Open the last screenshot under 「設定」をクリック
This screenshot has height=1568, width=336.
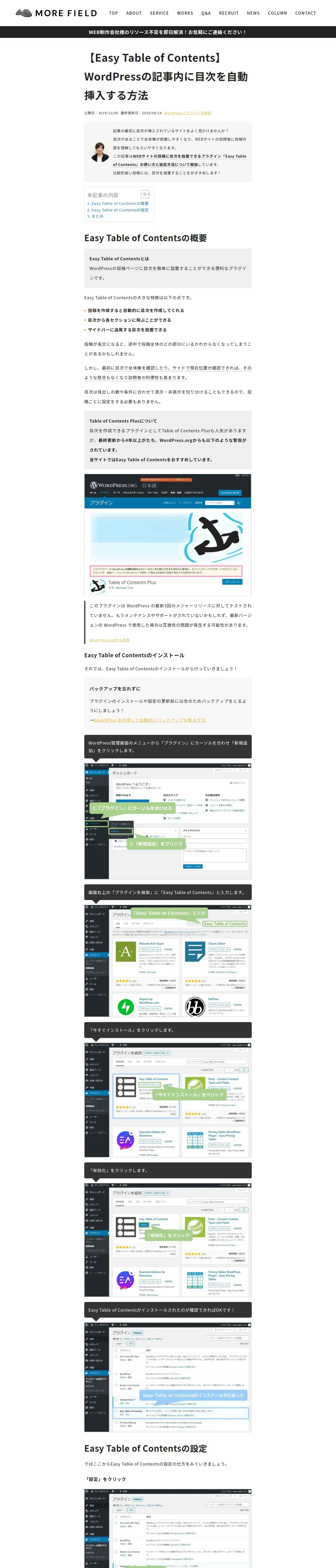[168, 1529]
